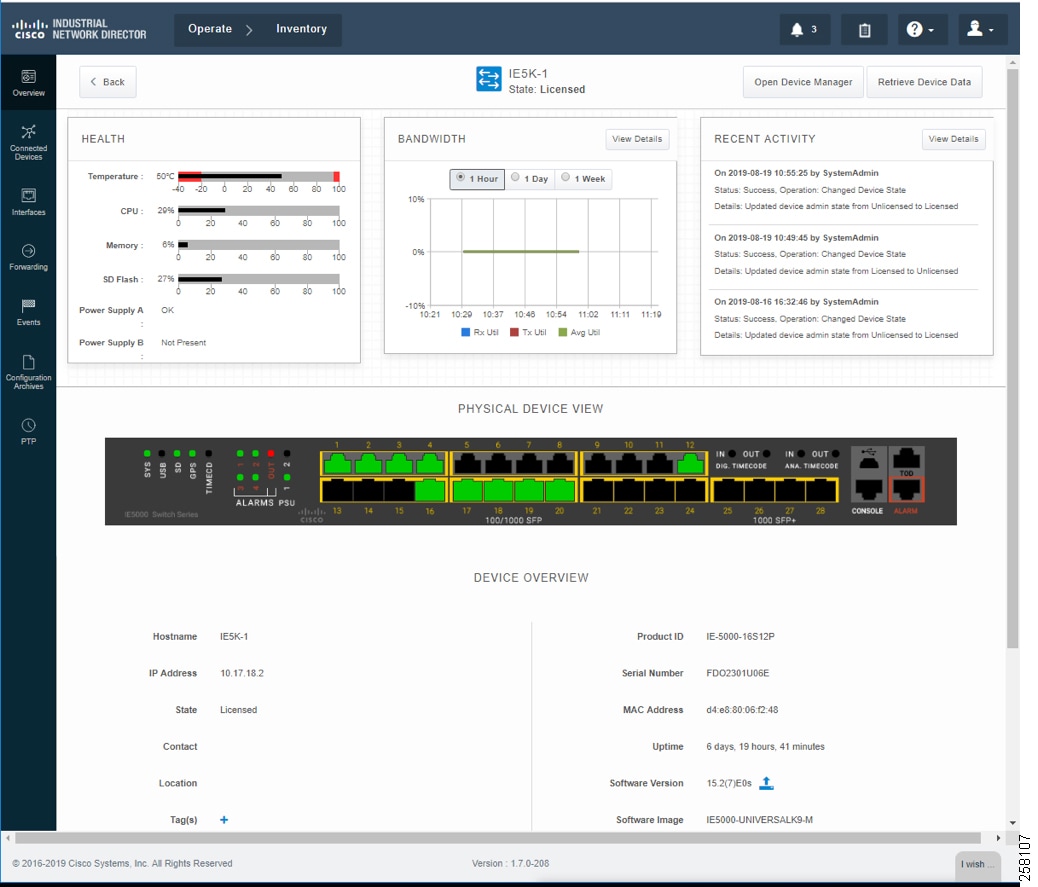Click the Temperature health bar

click(x=259, y=176)
